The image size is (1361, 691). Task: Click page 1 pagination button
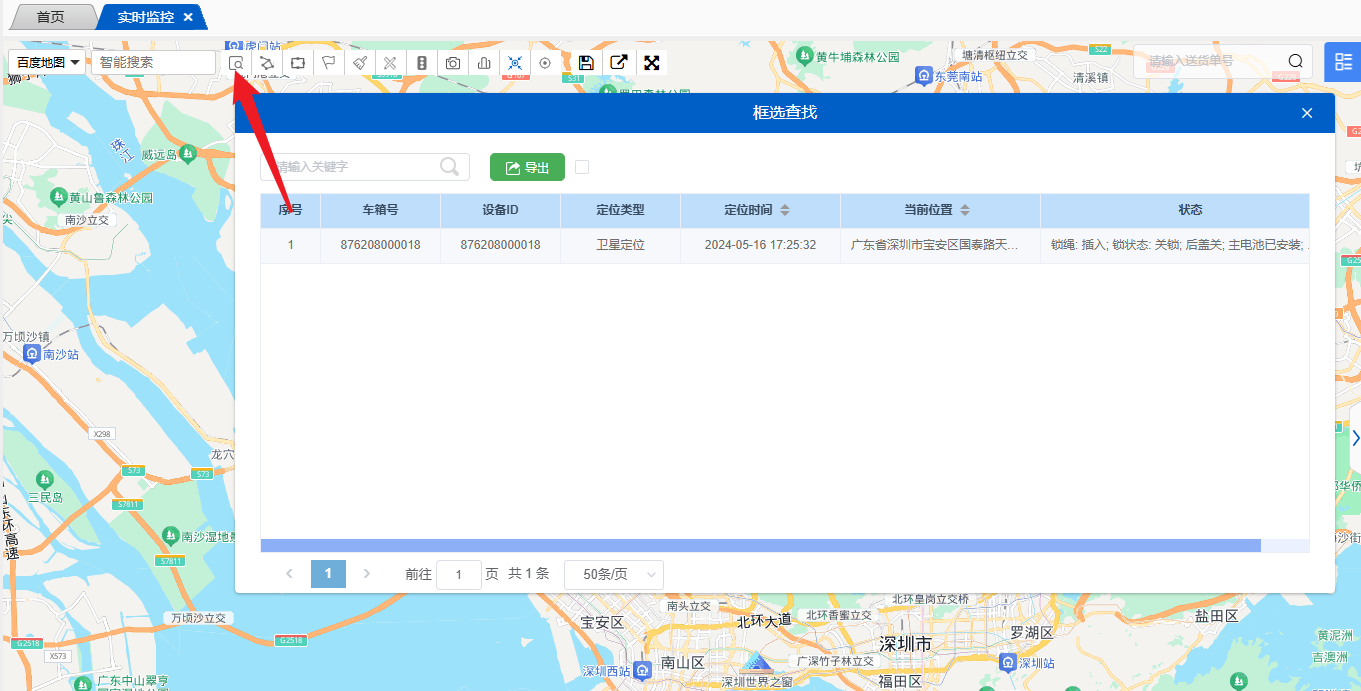[x=328, y=574]
